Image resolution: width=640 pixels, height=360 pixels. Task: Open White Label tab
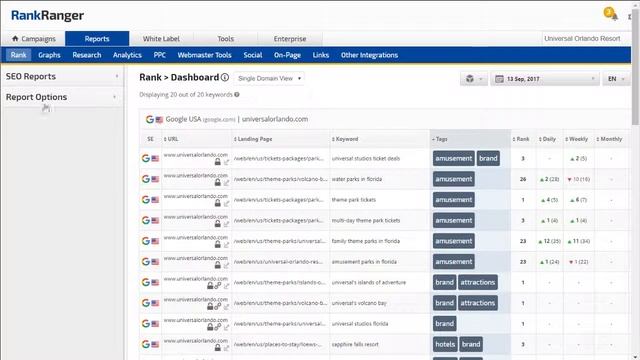click(161, 39)
